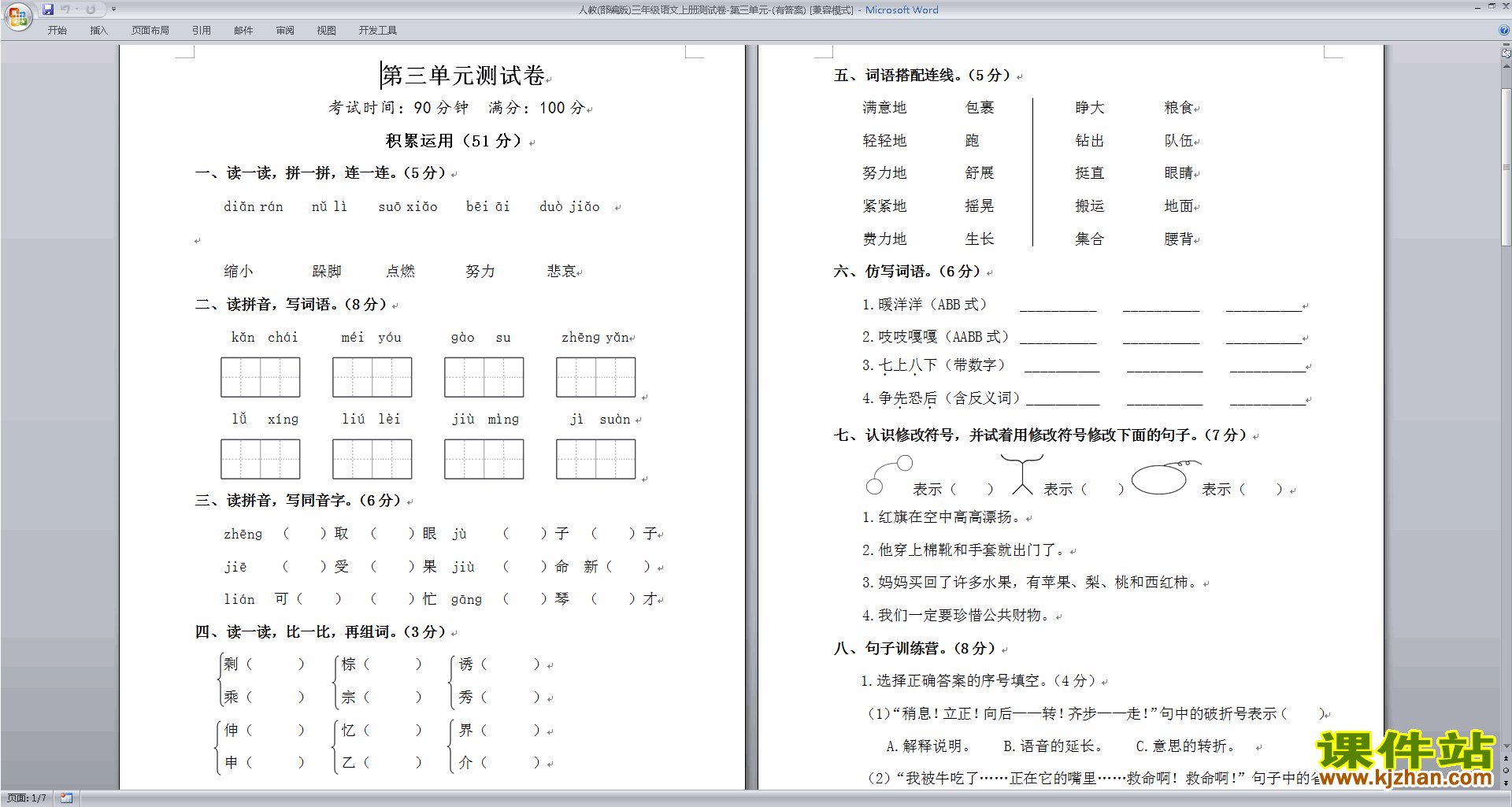1512x807 pixels.
Task: Click the writing grid under zhēng yǎn
Action: (x=596, y=377)
